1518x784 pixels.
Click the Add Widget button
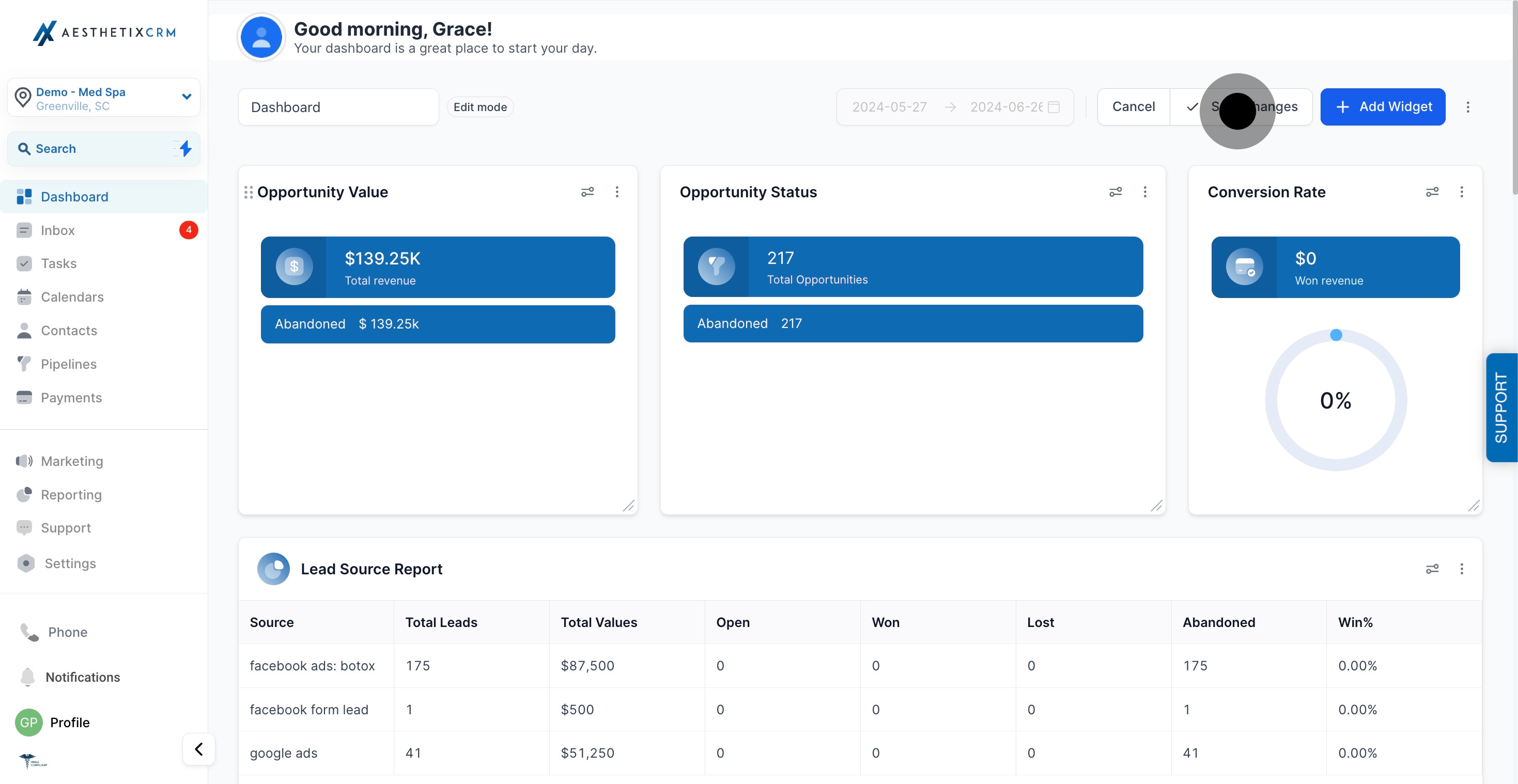1383,106
